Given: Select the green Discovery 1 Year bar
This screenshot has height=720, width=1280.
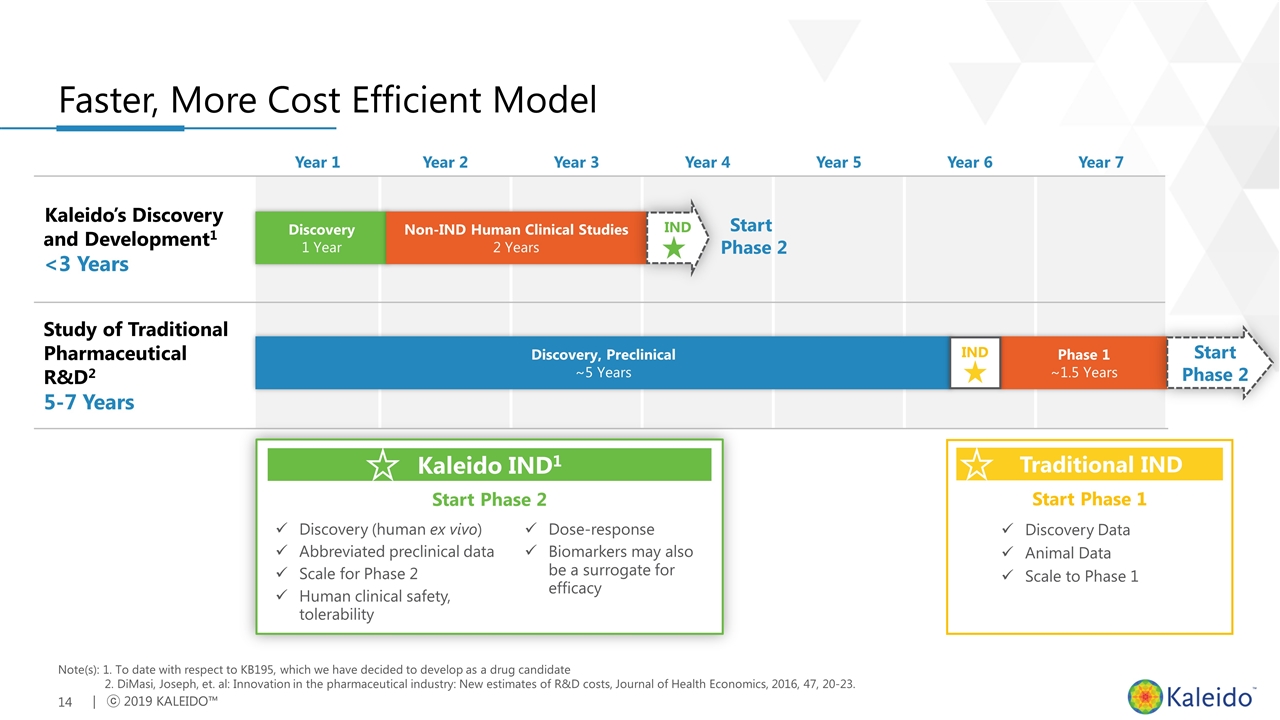Looking at the screenshot, I should click(x=320, y=238).
